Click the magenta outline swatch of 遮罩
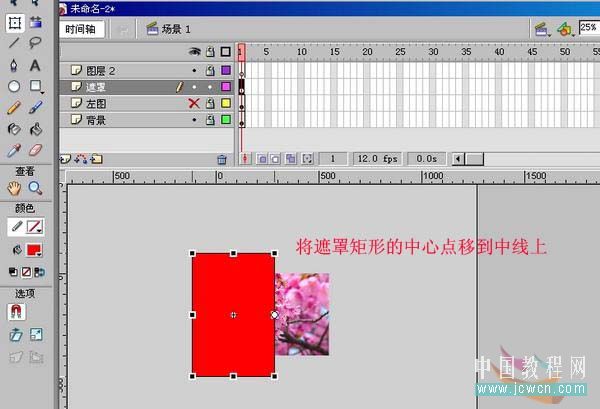 click(226, 87)
